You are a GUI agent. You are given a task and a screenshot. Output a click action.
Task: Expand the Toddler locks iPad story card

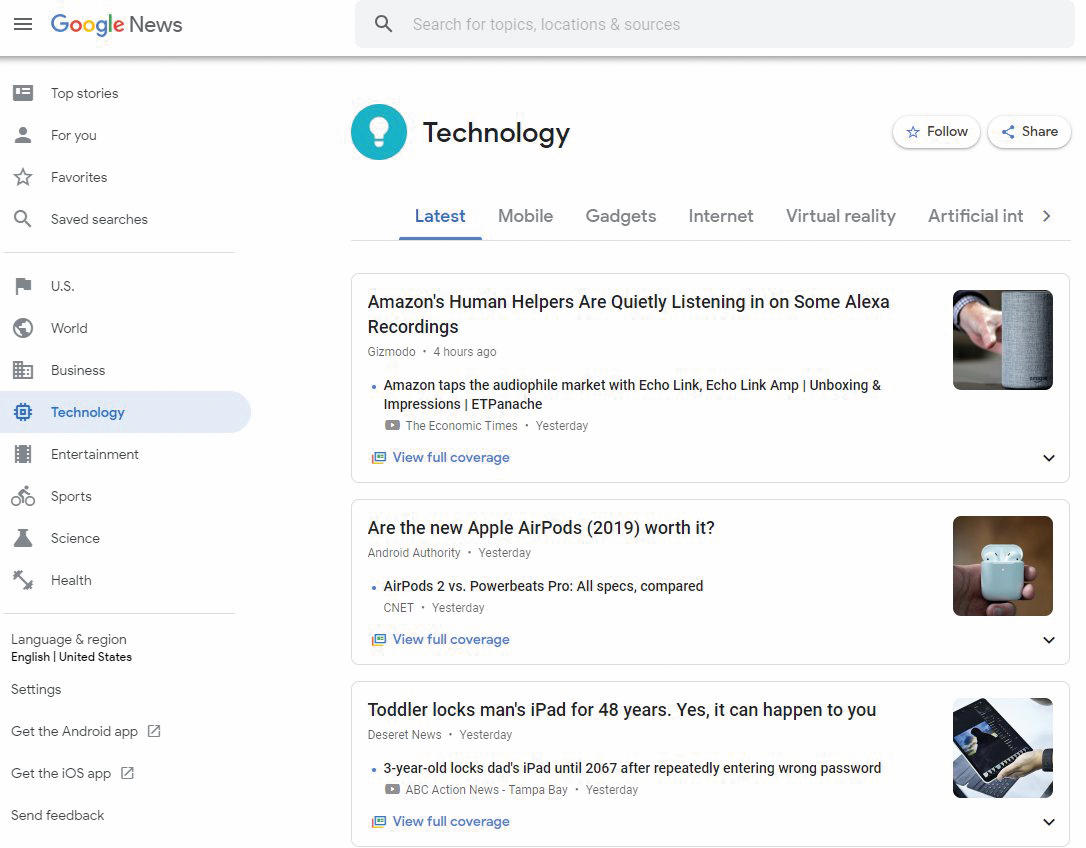(x=1049, y=822)
